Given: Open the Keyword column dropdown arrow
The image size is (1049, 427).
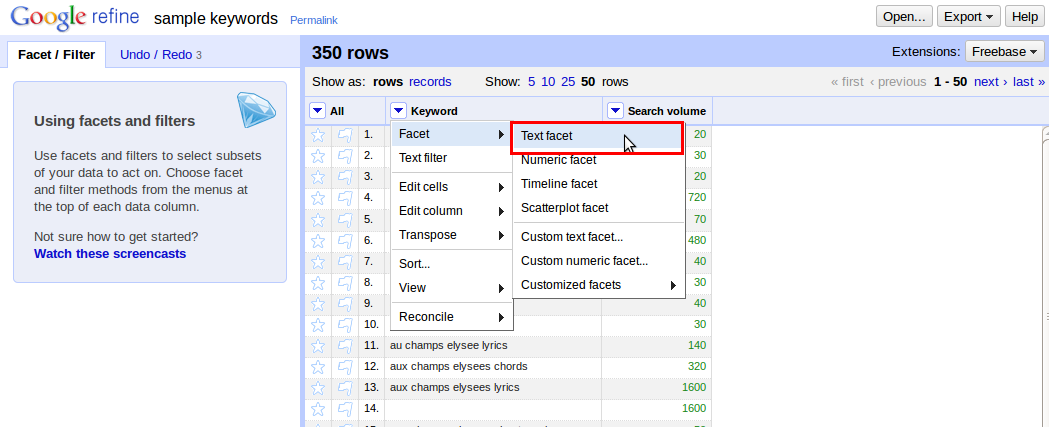Looking at the screenshot, I should (398, 111).
